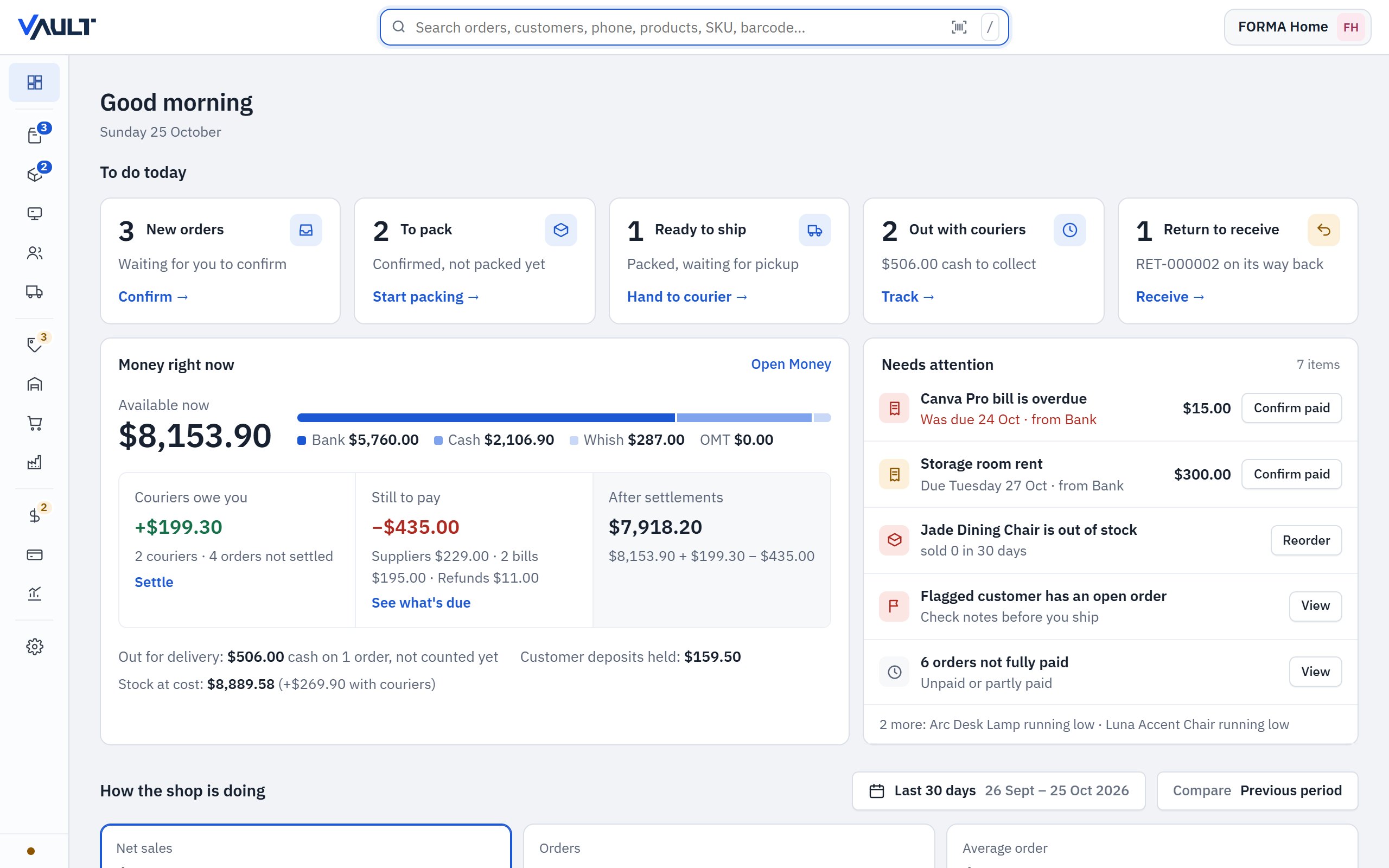Viewport: 1389px width, 868px height.
Task: Click the truck icon on Ready to ship card
Action: pos(814,230)
